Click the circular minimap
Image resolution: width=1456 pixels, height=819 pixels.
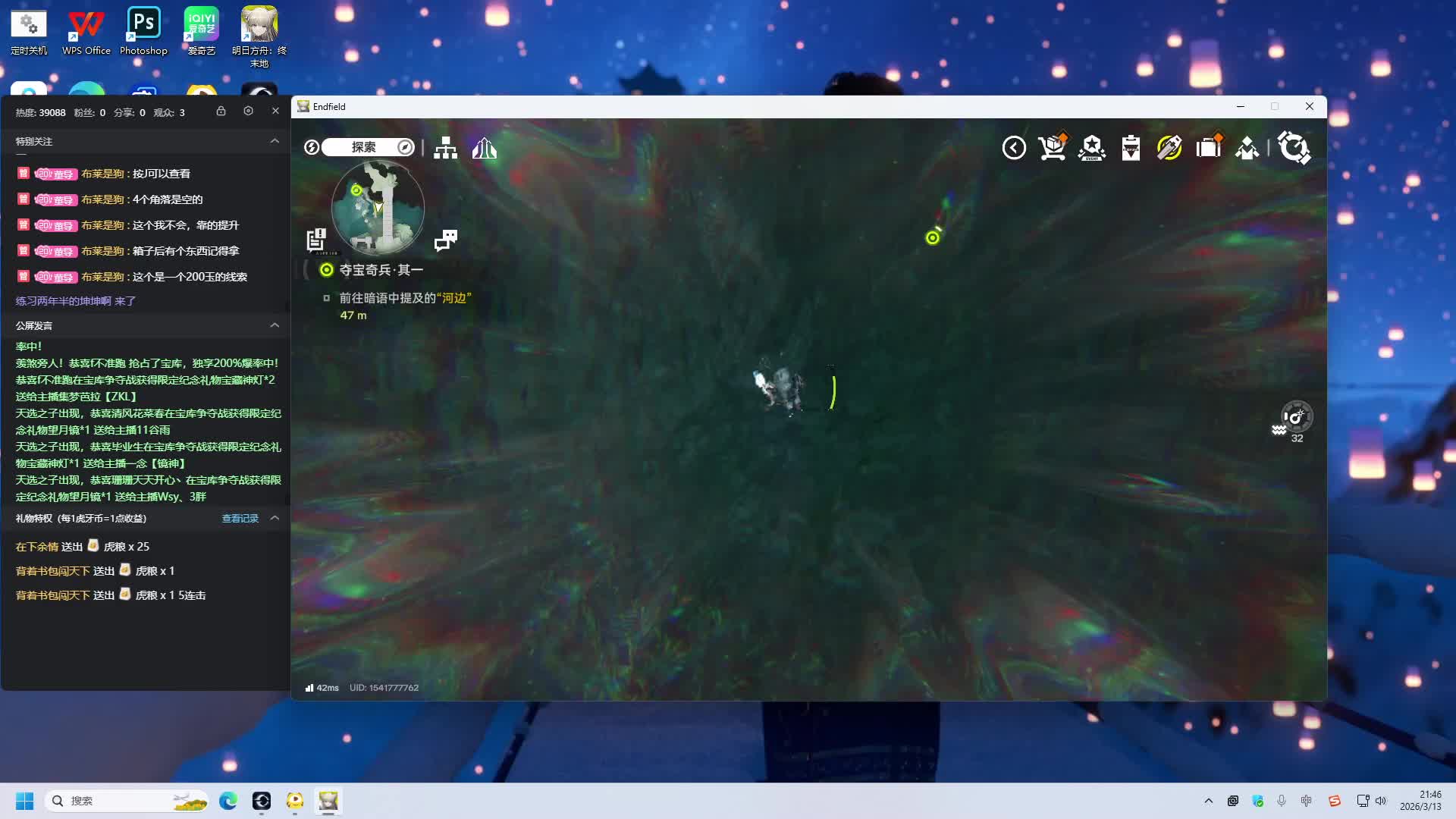click(378, 207)
